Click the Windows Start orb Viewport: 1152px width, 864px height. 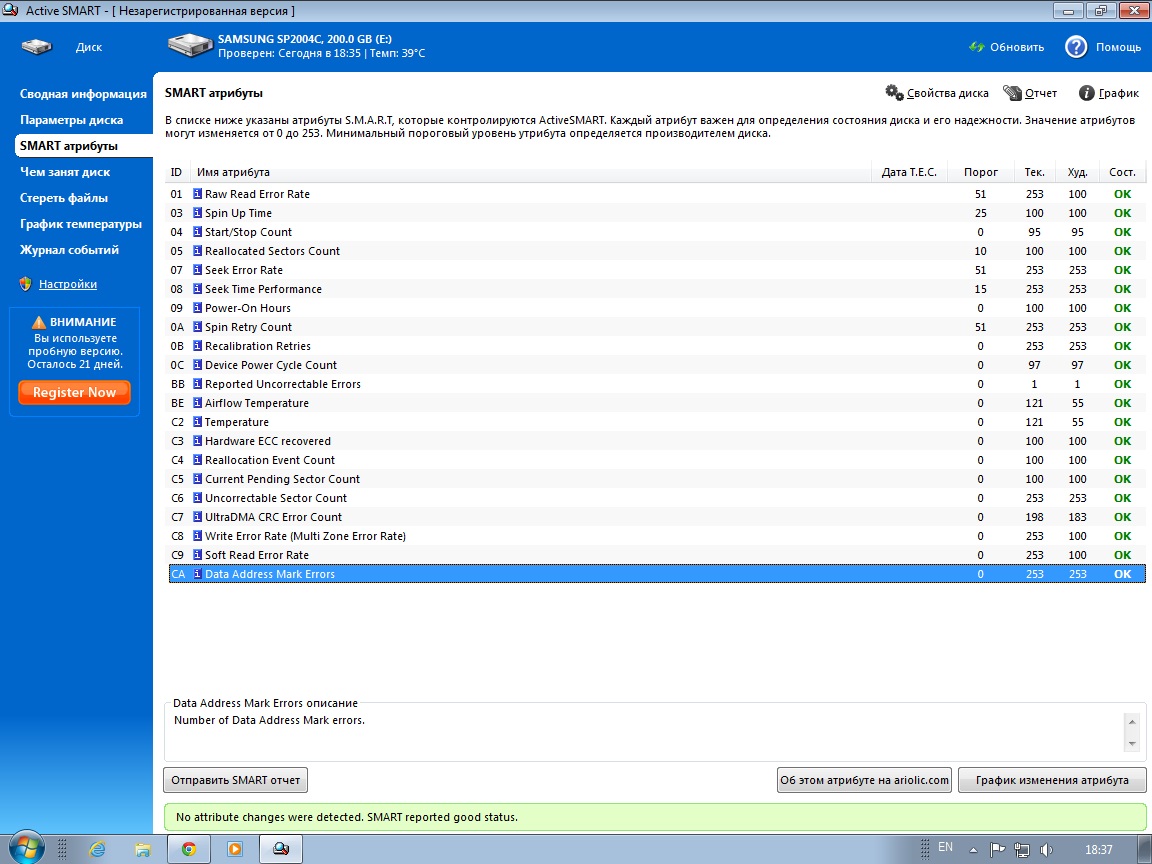[x=27, y=847]
